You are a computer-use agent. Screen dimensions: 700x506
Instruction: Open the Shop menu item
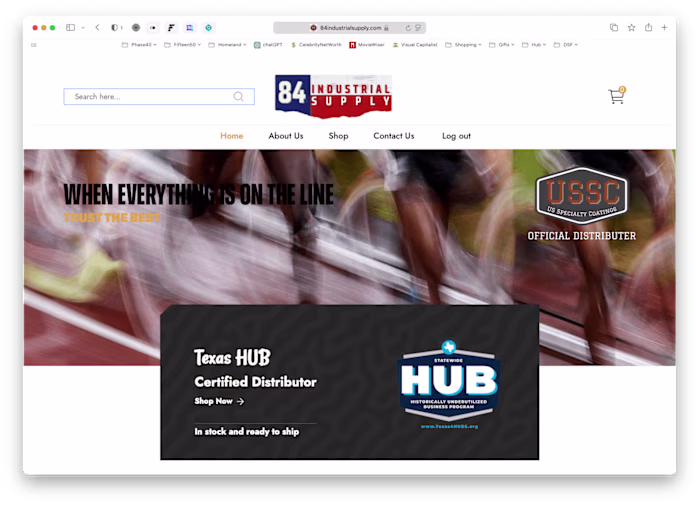click(x=338, y=136)
